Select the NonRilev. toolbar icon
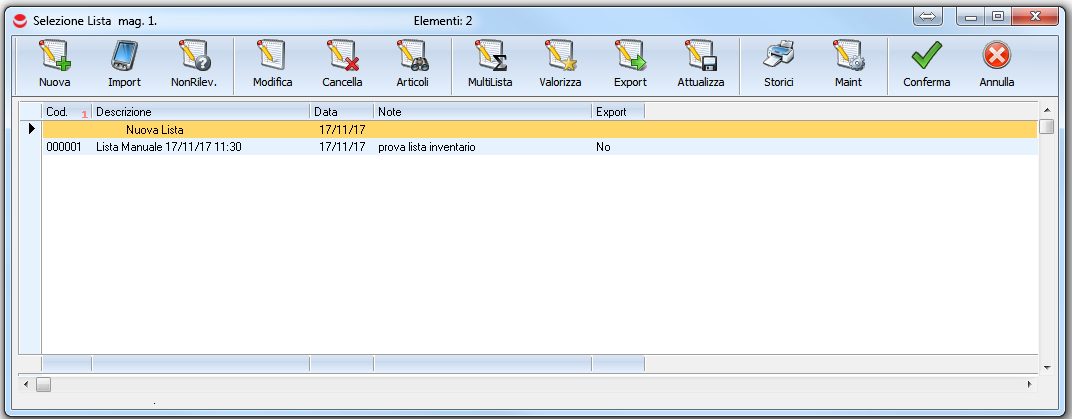This screenshot has height=419, width=1072. (194, 65)
